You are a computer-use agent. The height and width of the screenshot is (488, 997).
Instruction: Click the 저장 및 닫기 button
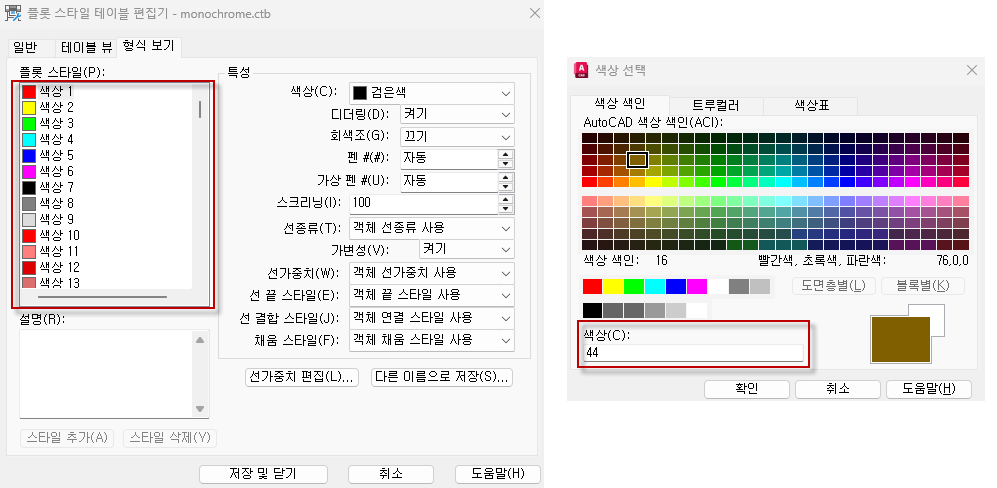point(263,474)
